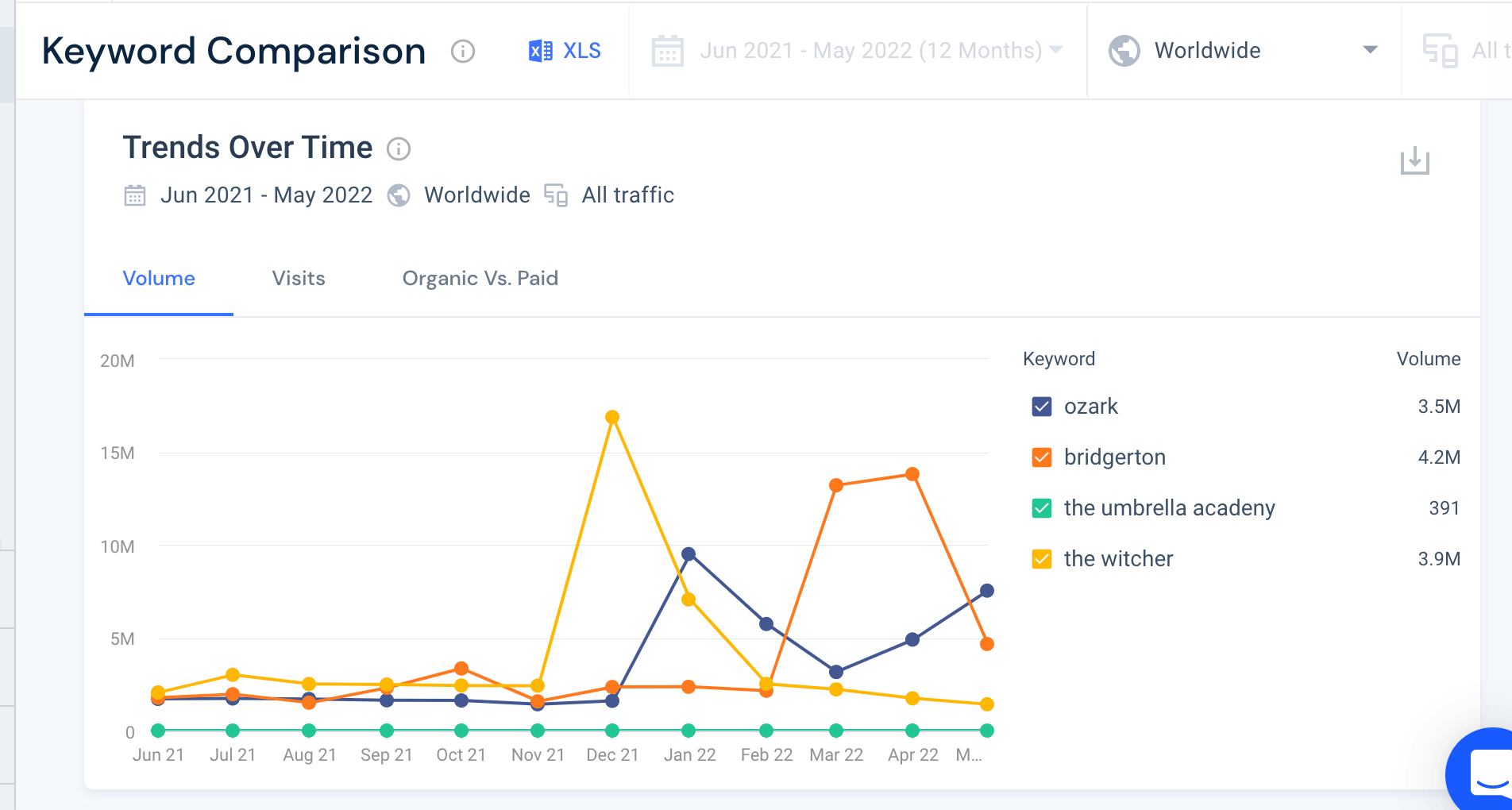
Task: Open the info tooltip beside Trends Over Time
Action: [399, 149]
